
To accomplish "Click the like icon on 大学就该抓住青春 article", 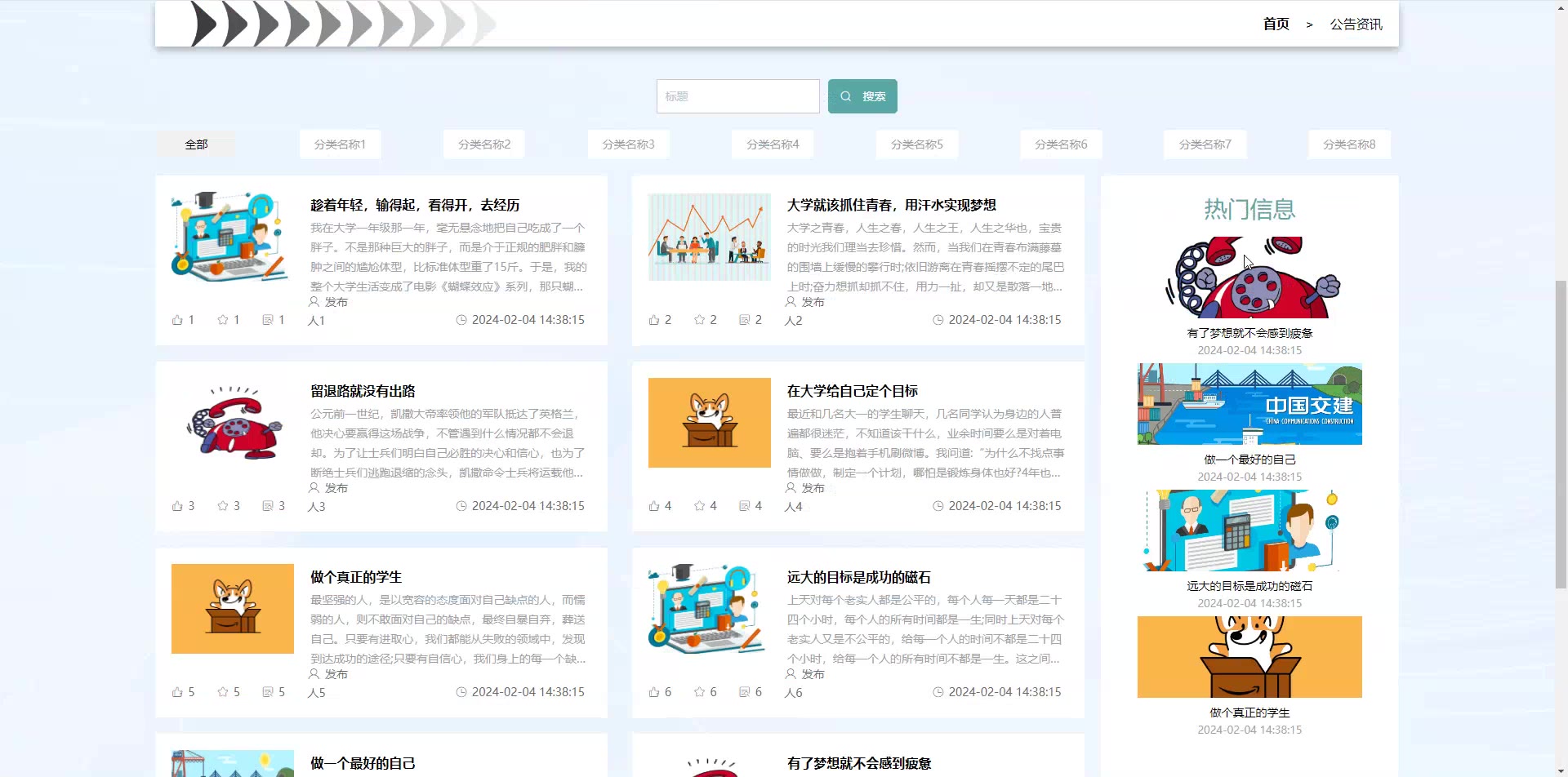I will click(654, 320).
